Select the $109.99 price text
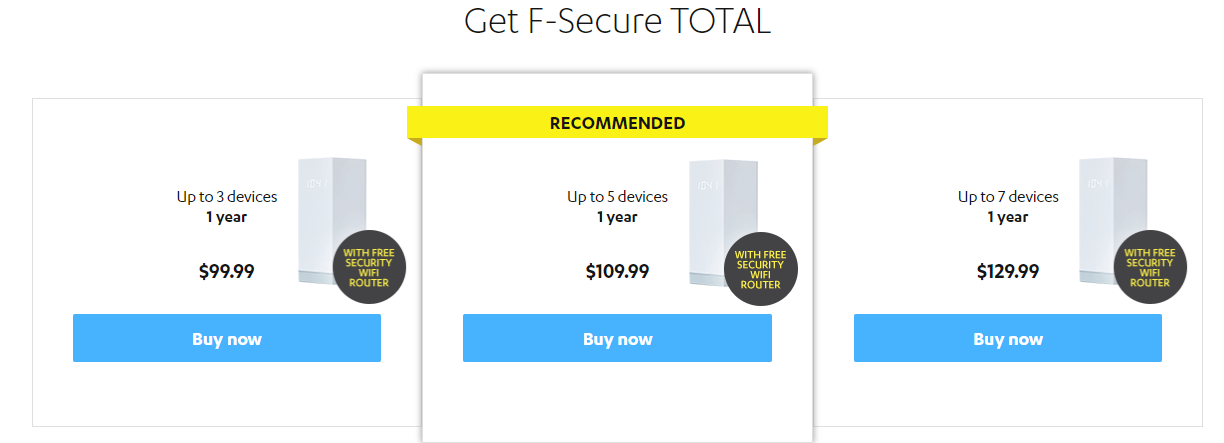 coord(617,270)
